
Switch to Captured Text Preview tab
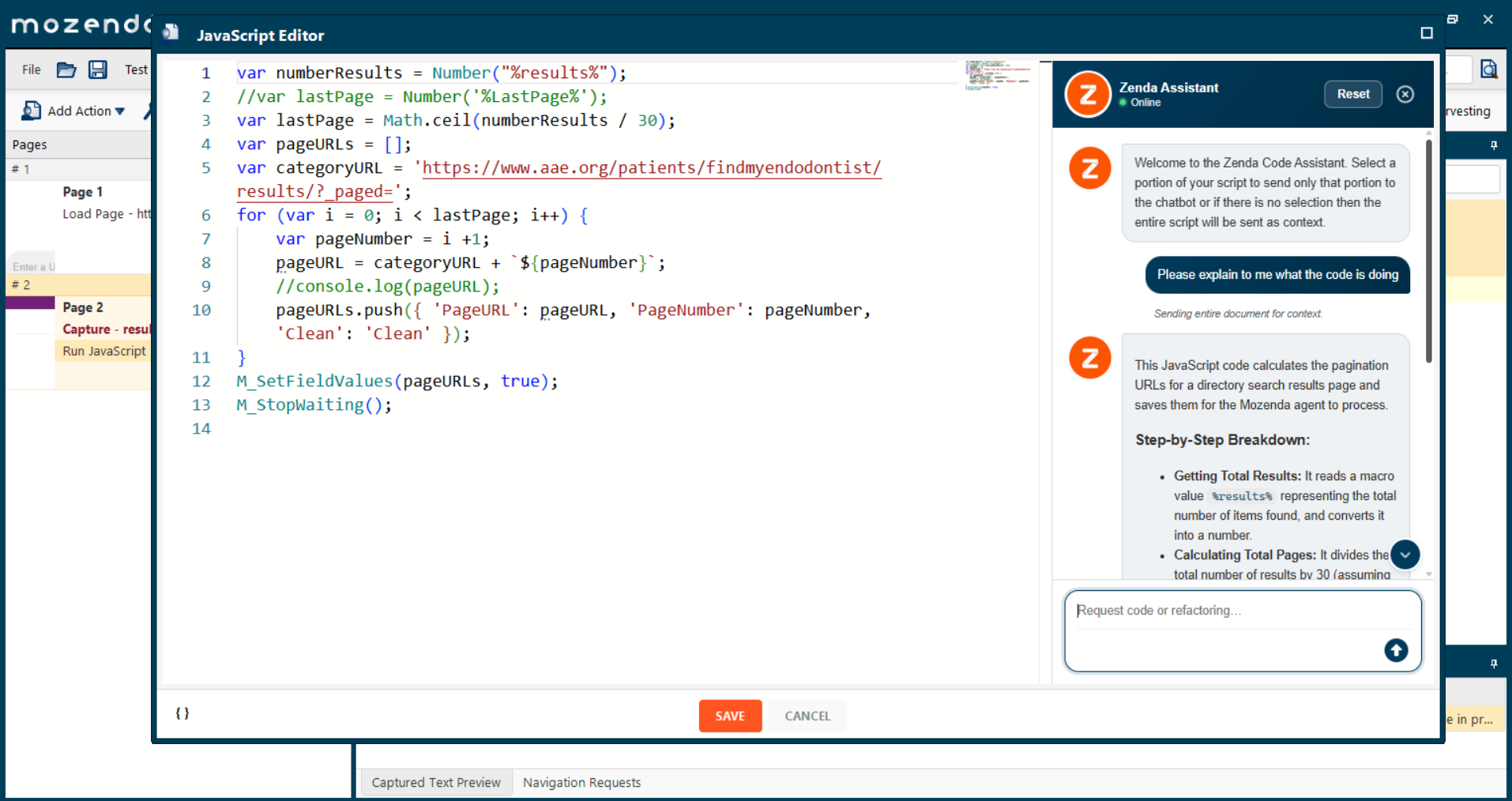coord(436,782)
